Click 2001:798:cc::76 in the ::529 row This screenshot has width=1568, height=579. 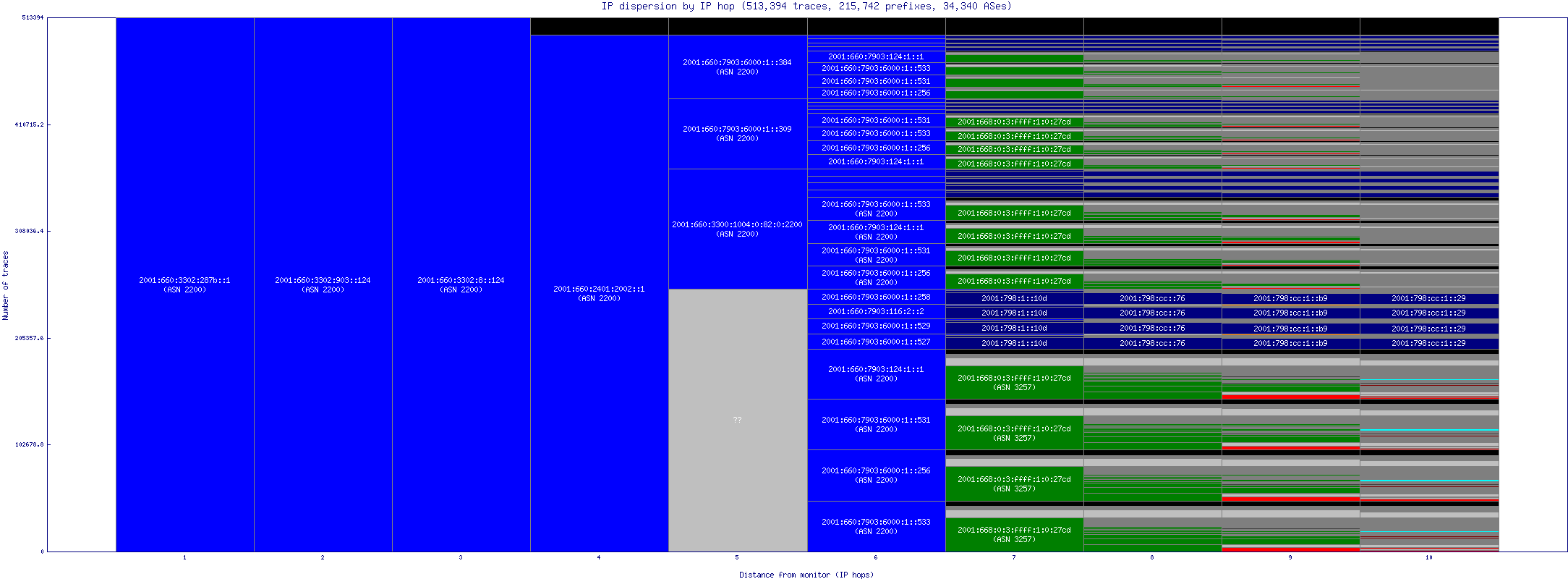(1152, 328)
